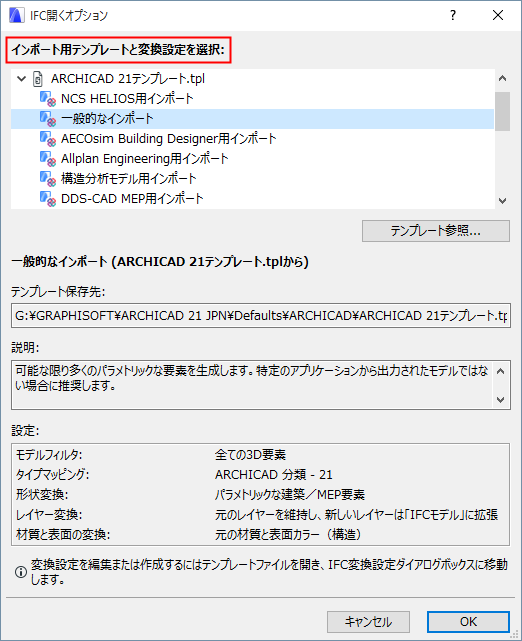Click the icon beside Allplan Engineering用インポート
Image resolution: width=522 pixels, height=641 pixels.
[x=48, y=158]
